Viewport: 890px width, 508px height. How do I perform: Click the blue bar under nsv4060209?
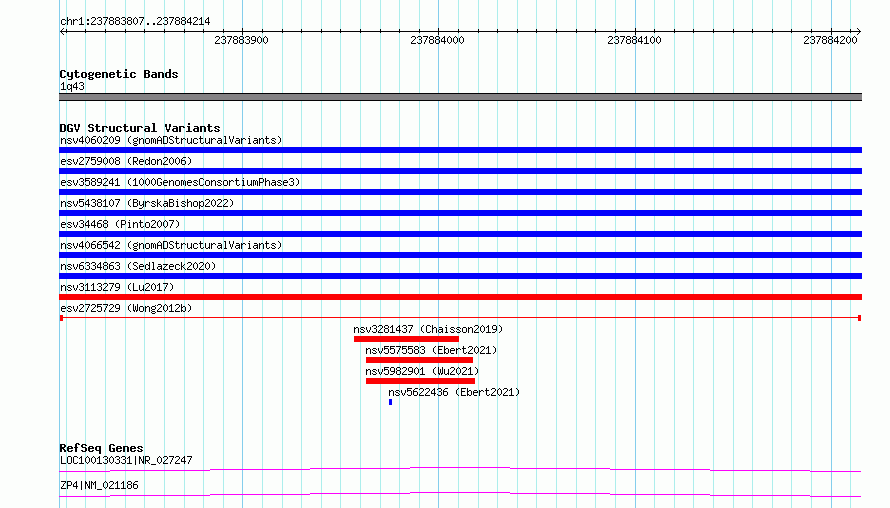click(x=460, y=150)
